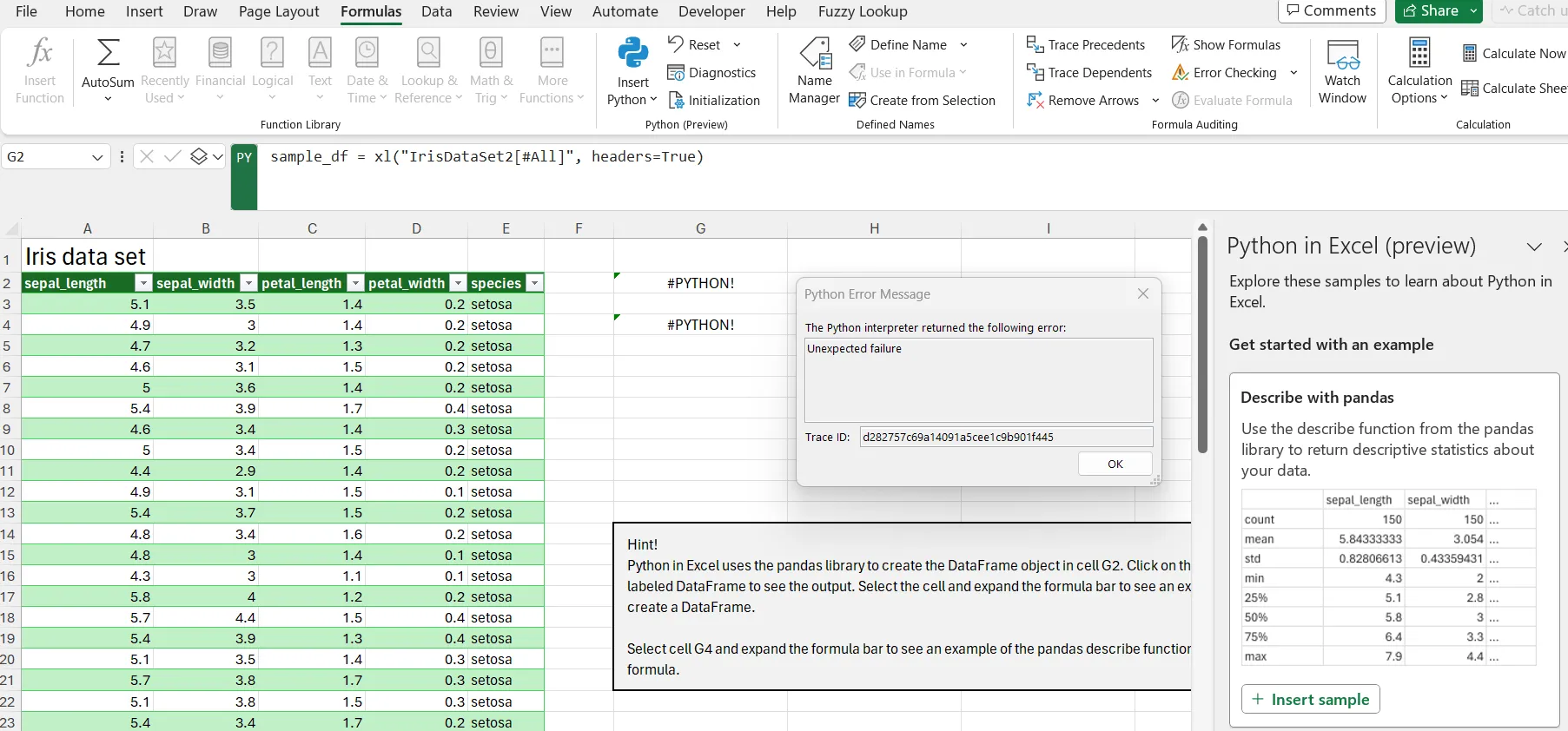1568x731 pixels.
Task: Click Calculate Now
Action: pos(1514,54)
